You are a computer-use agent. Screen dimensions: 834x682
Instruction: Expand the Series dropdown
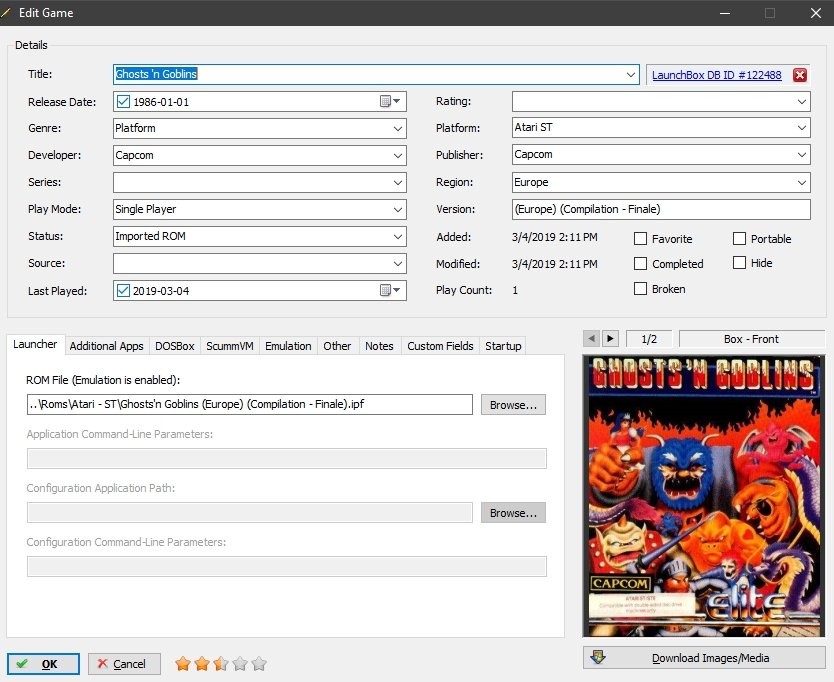(x=397, y=182)
